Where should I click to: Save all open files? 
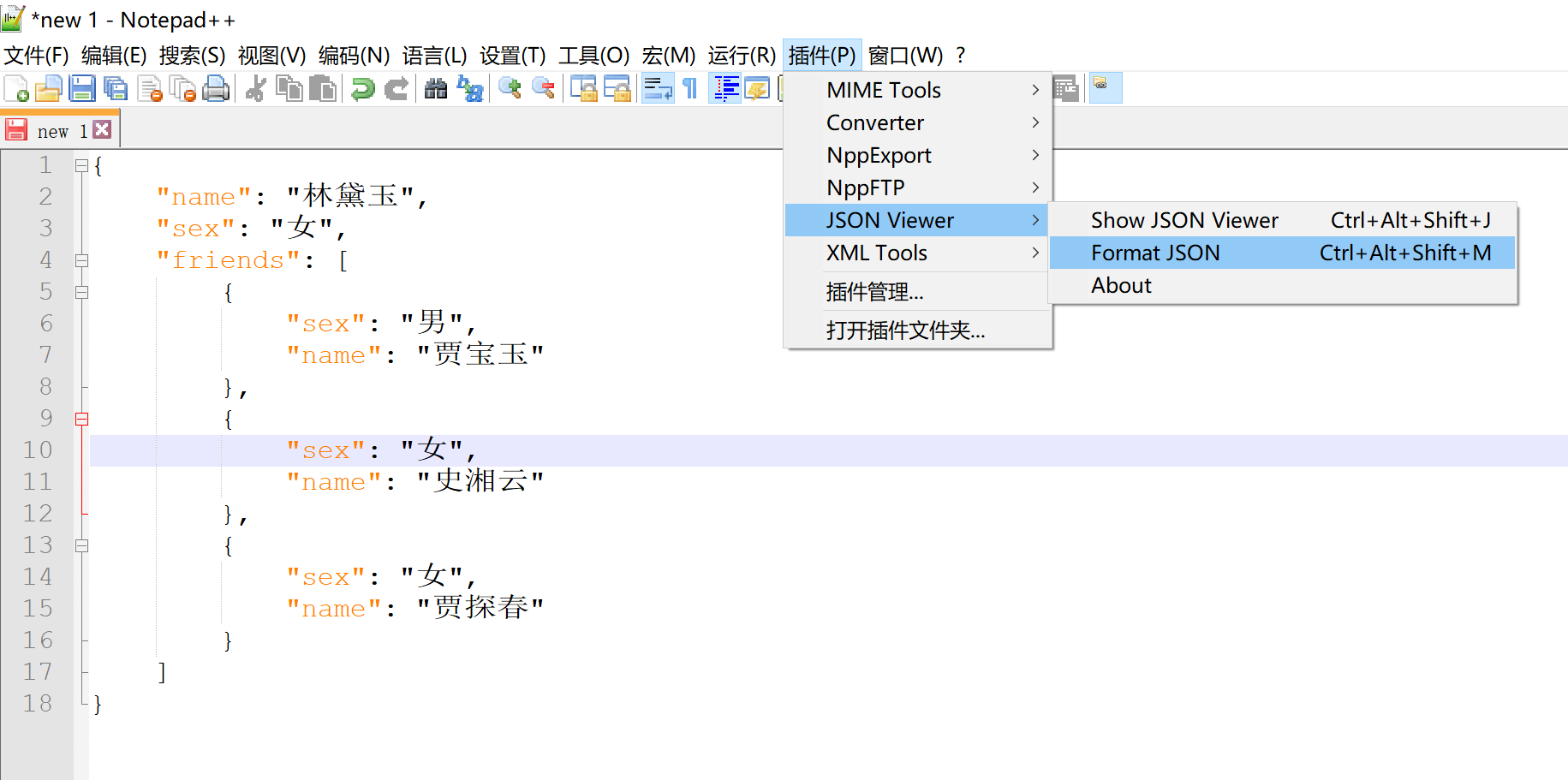coord(116,88)
